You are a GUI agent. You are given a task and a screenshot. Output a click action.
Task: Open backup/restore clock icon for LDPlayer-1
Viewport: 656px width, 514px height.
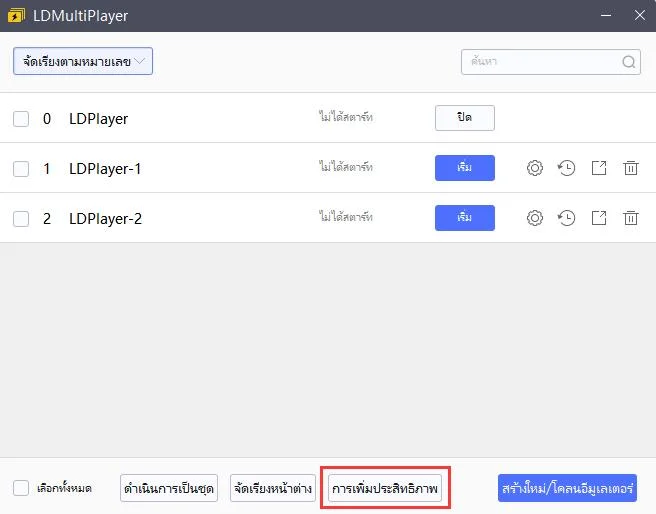566,168
